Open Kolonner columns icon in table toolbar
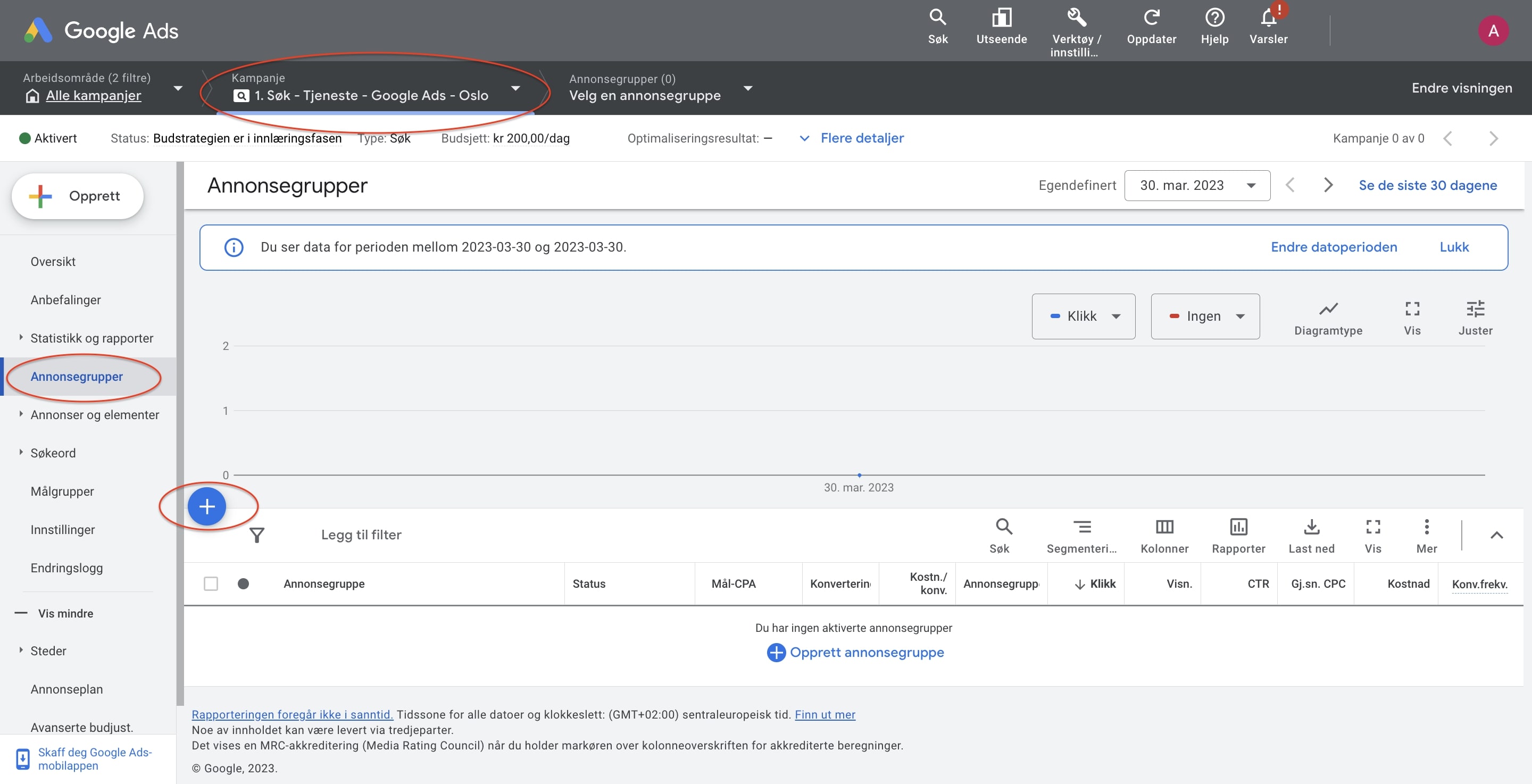 coord(1164,527)
